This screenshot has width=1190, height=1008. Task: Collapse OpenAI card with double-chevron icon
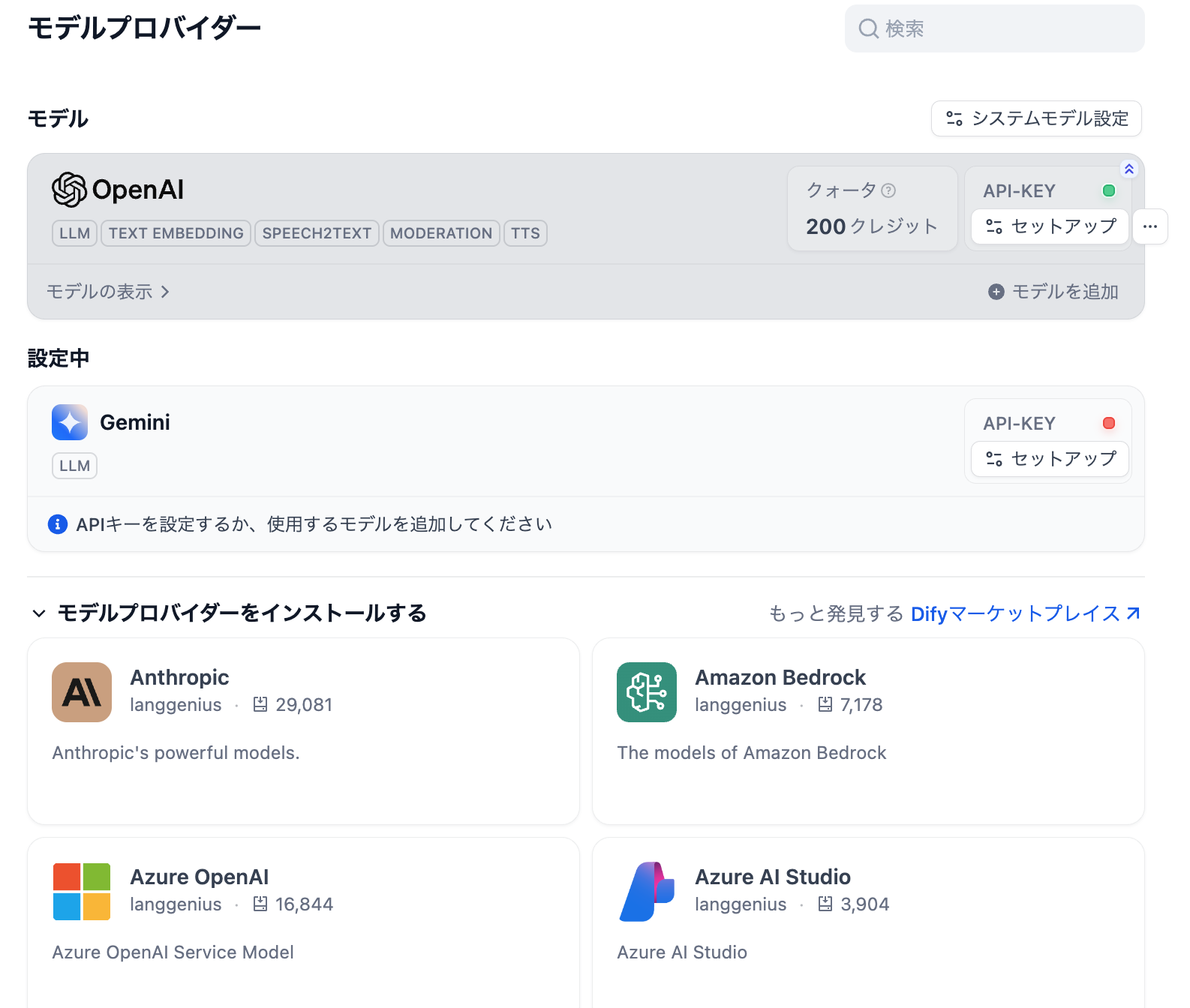click(x=1129, y=169)
